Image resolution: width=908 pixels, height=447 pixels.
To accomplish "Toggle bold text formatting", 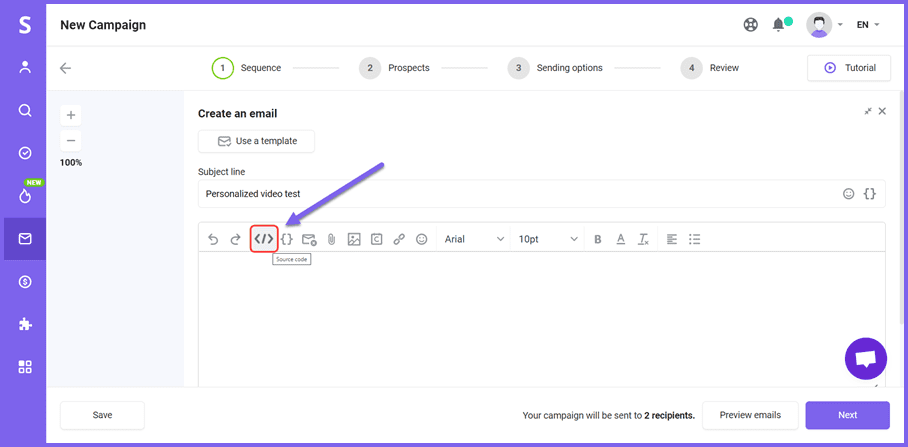I will [598, 239].
